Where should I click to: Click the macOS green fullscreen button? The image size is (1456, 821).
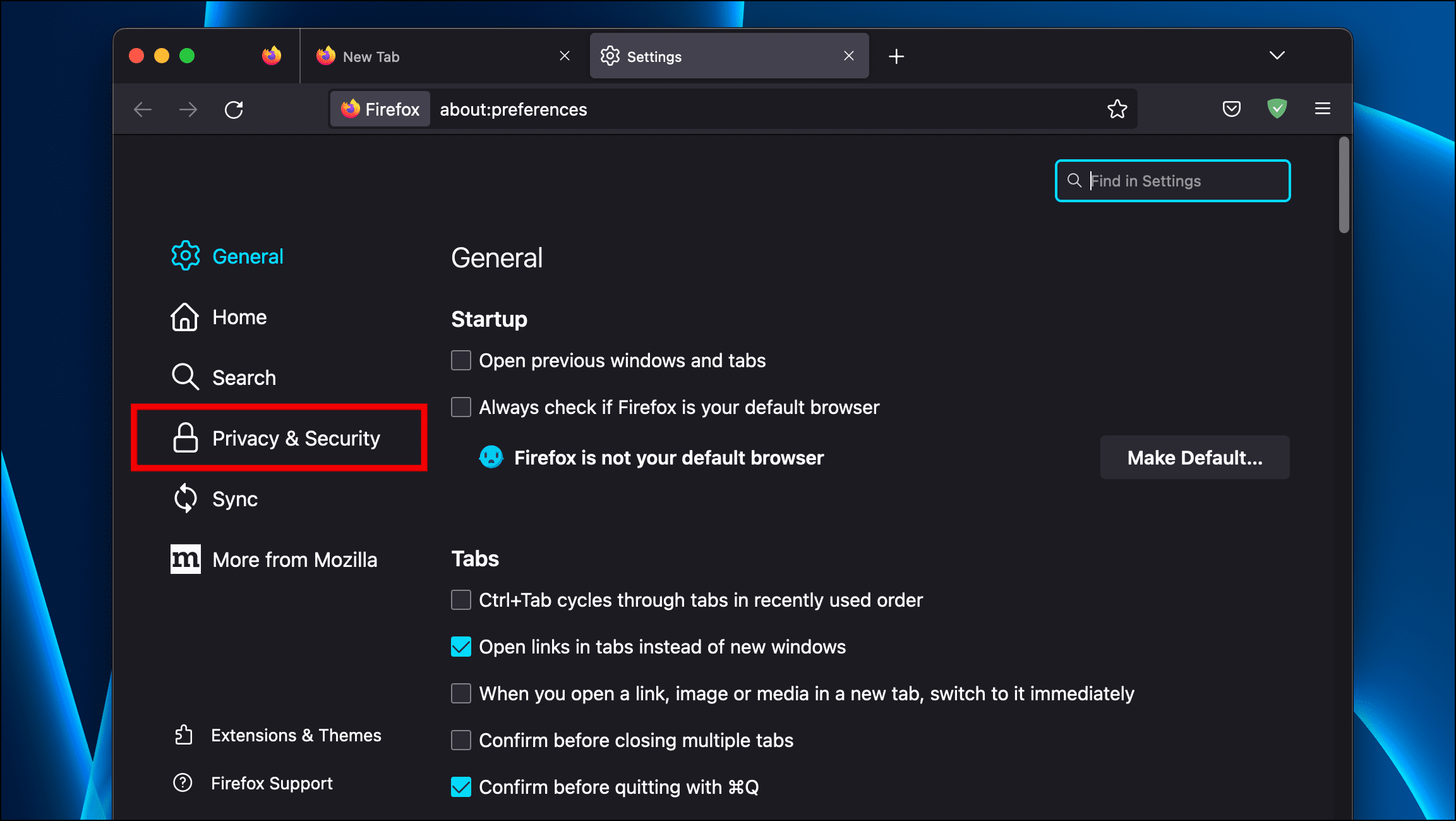[187, 56]
